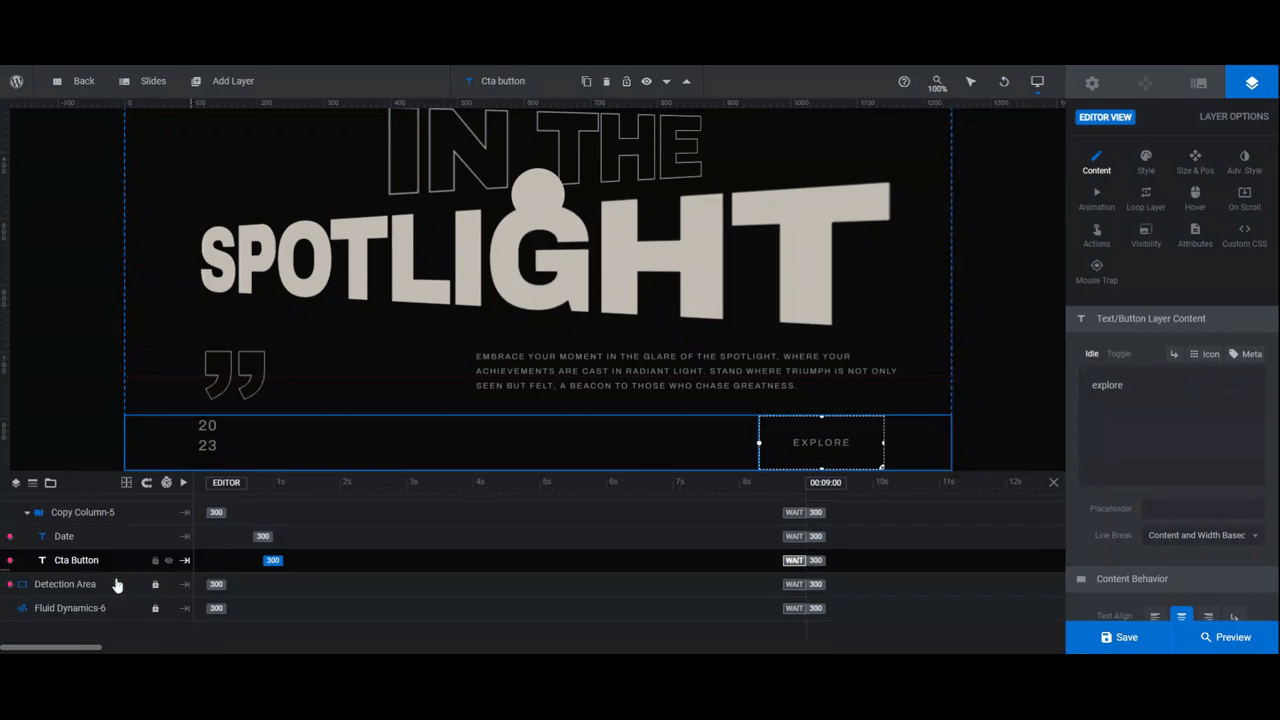Toggle lock for selected layer in top toolbar

[626, 81]
